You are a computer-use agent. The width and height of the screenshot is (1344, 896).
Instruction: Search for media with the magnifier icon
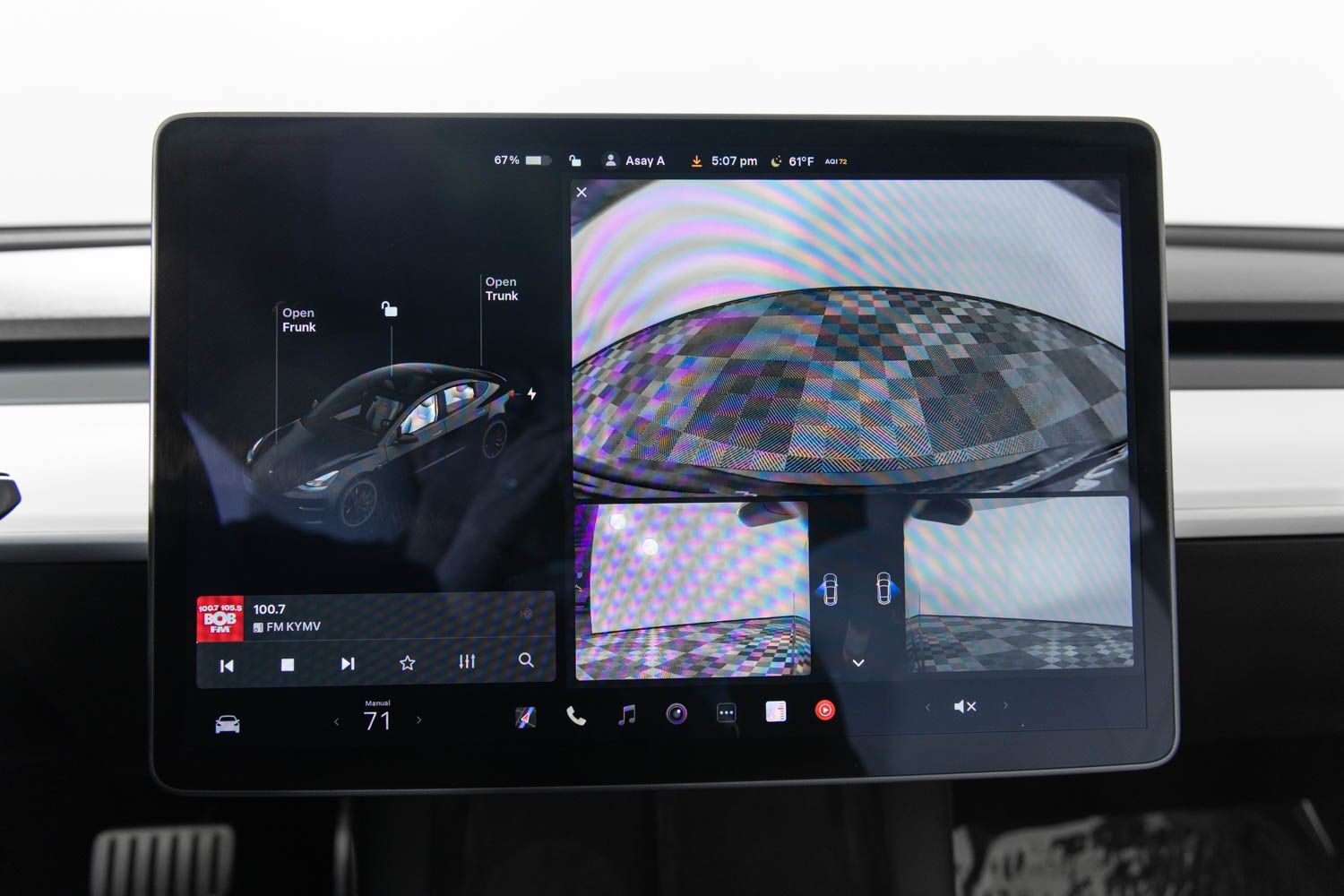526,660
